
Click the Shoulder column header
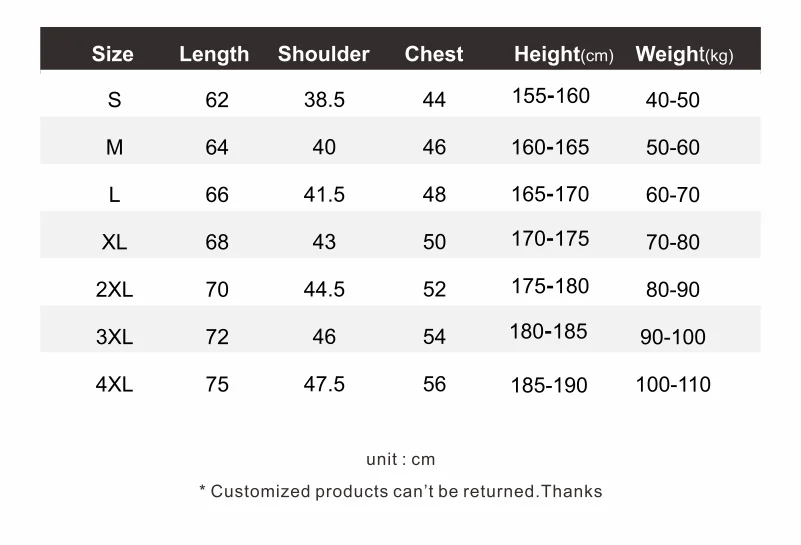(x=323, y=54)
